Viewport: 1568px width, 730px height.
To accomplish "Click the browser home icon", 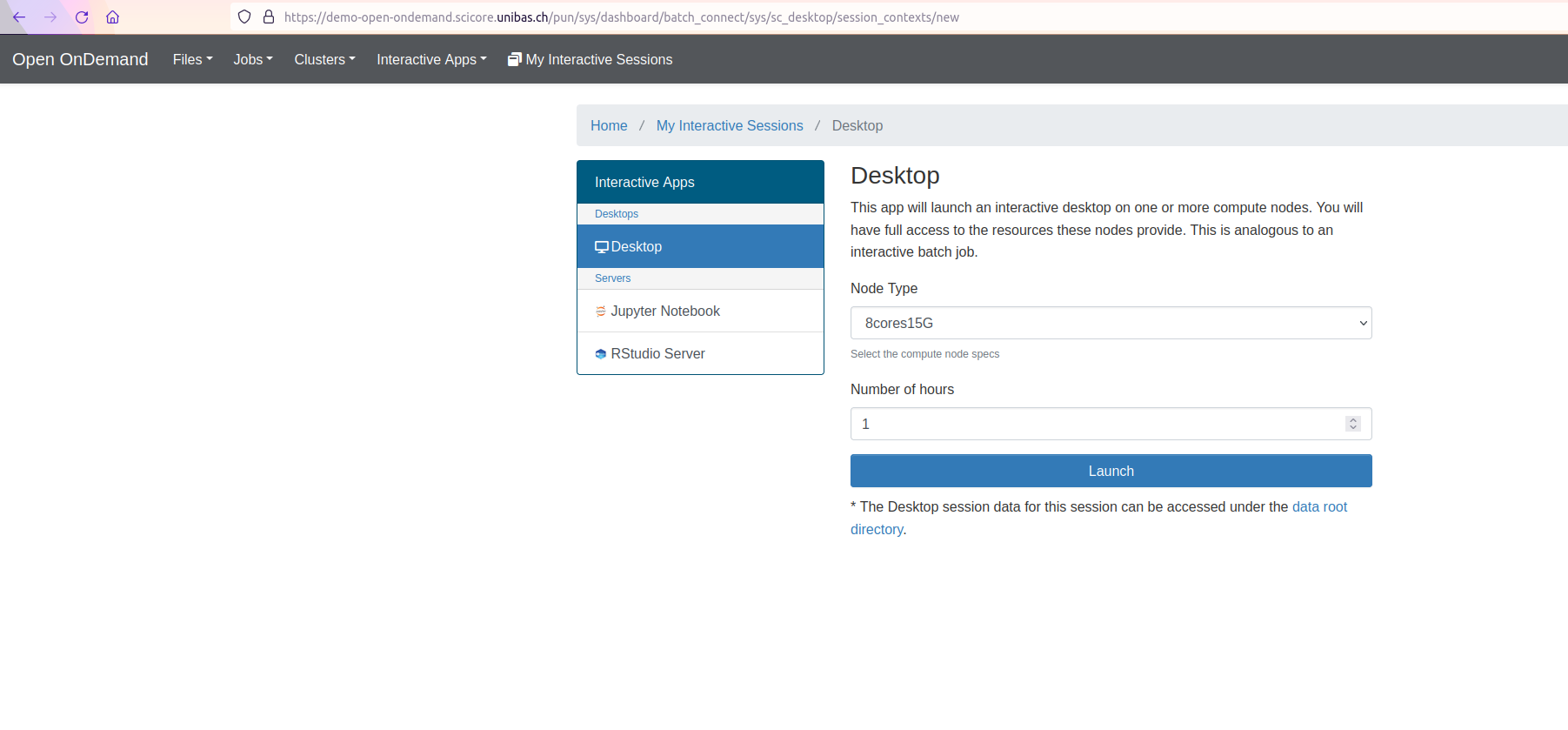I will pyautogui.click(x=112, y=17).
